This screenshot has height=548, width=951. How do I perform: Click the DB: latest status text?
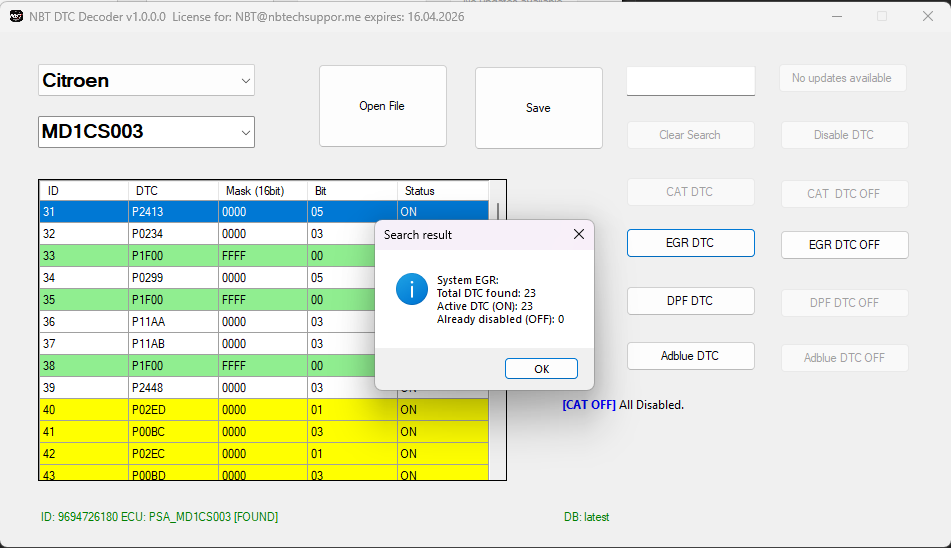coord(586,516)
